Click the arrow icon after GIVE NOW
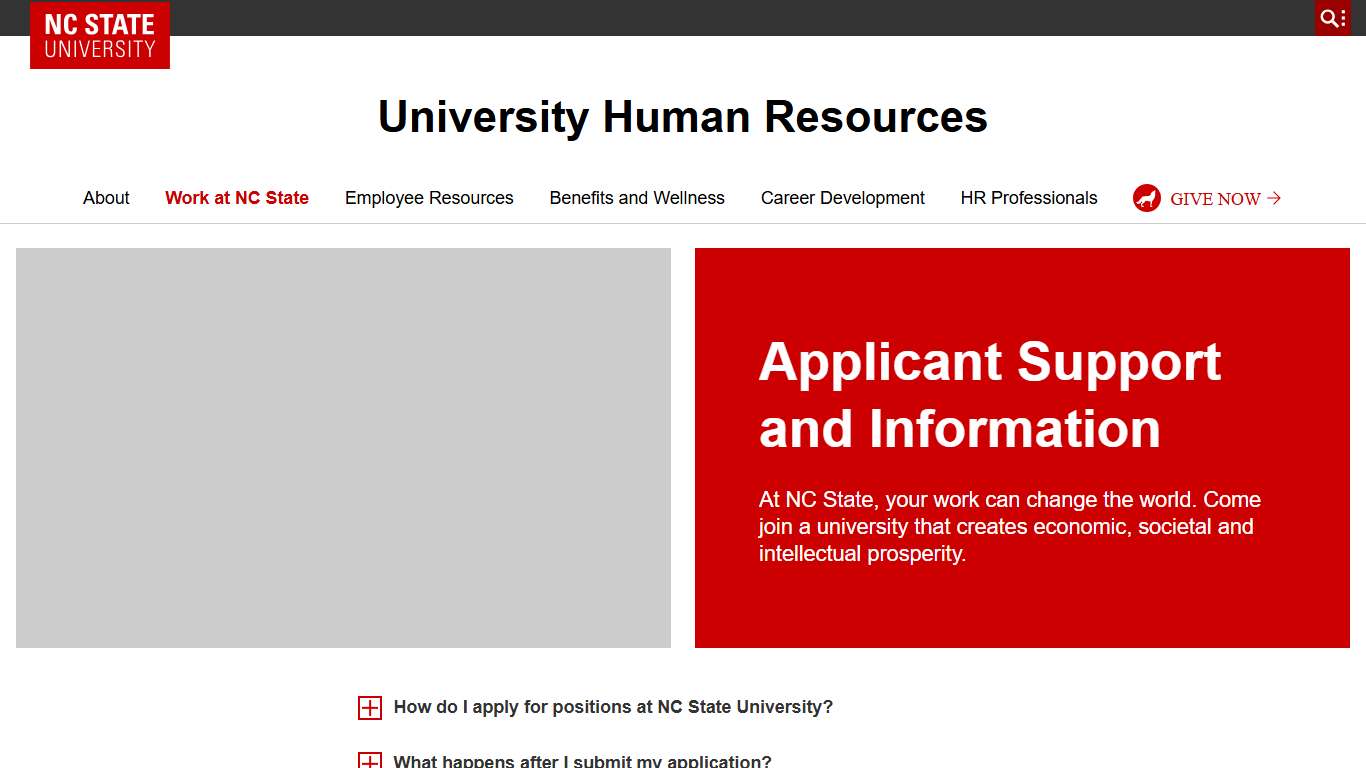Viewport: 1366px width, 768px height. point(1274,198)
